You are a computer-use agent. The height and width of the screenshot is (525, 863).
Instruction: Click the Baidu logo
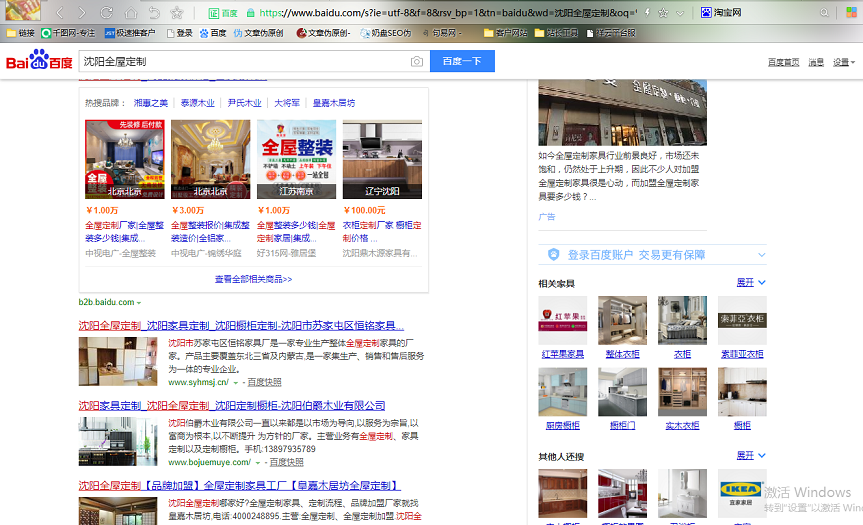coord(39,59)
